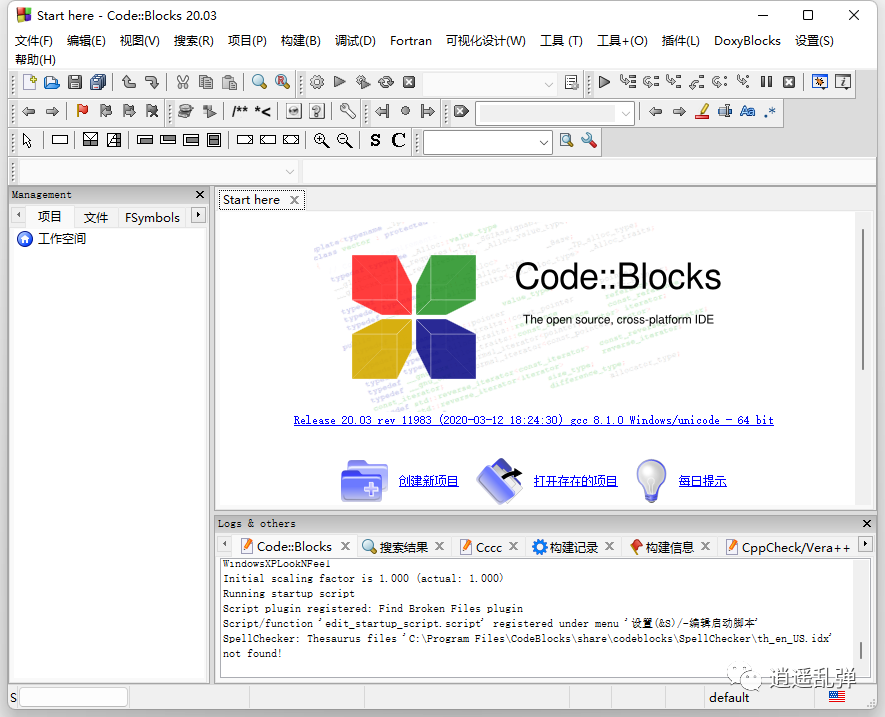Viewport: 885px width, 717px height.
Task: Open Find in Files with the red magnifier icon
Action: [x=282, y=83]
